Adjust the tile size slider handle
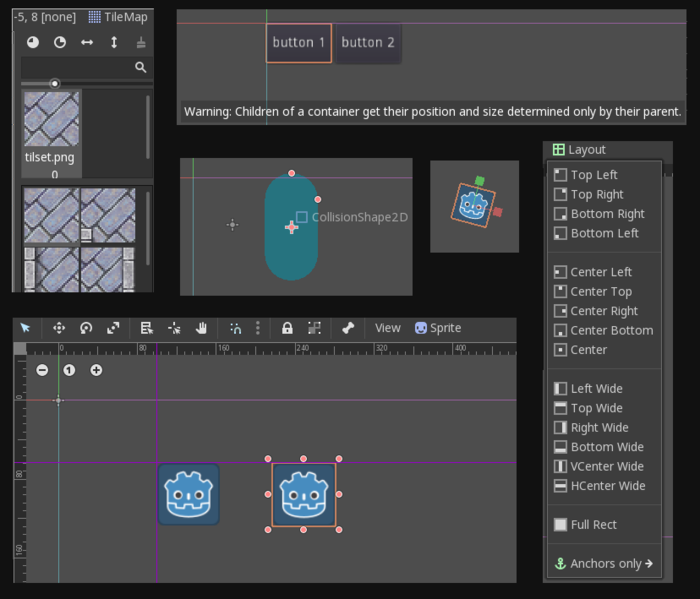The height and width of the screenshot is (599, 700). [54, 83]
